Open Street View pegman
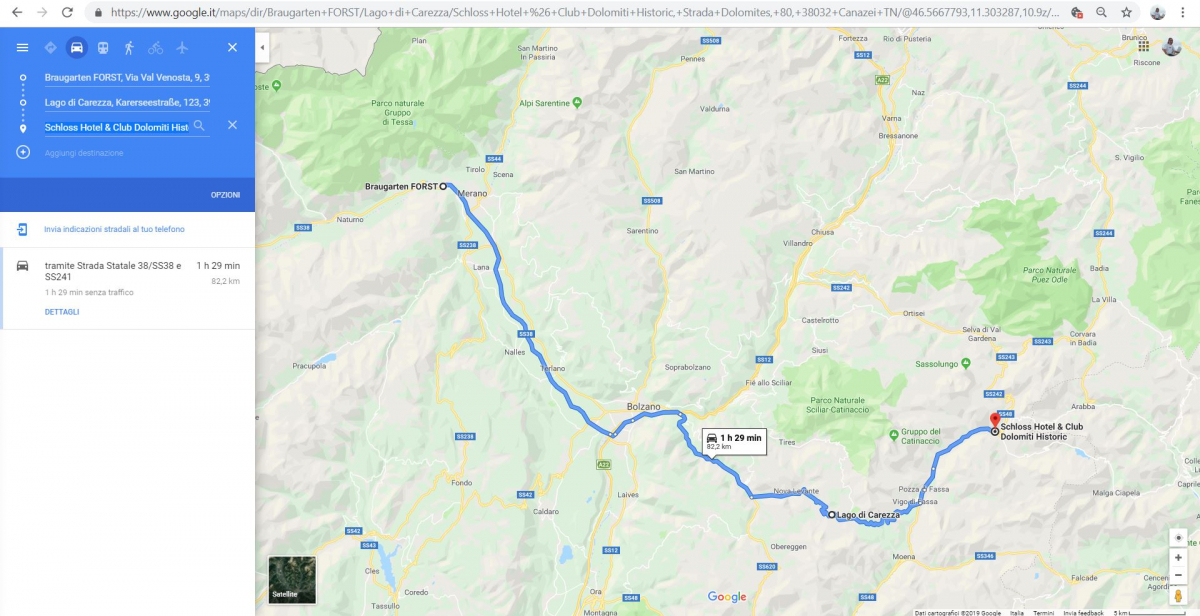This screenshot has height=616, width=1200. pyautogui.click(x=1178, y=597)
